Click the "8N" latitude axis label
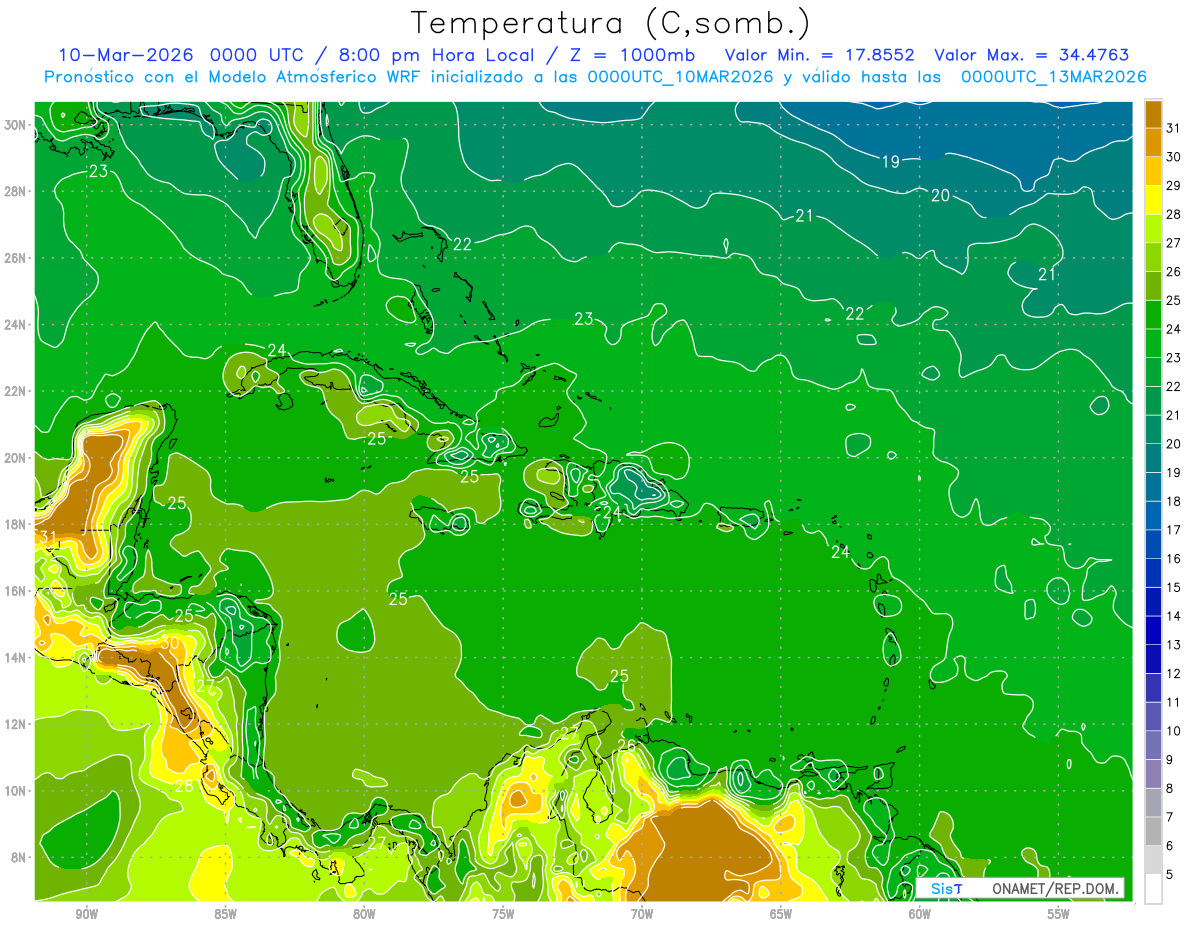Screen dimensions: 1200x927 [19, 858]
